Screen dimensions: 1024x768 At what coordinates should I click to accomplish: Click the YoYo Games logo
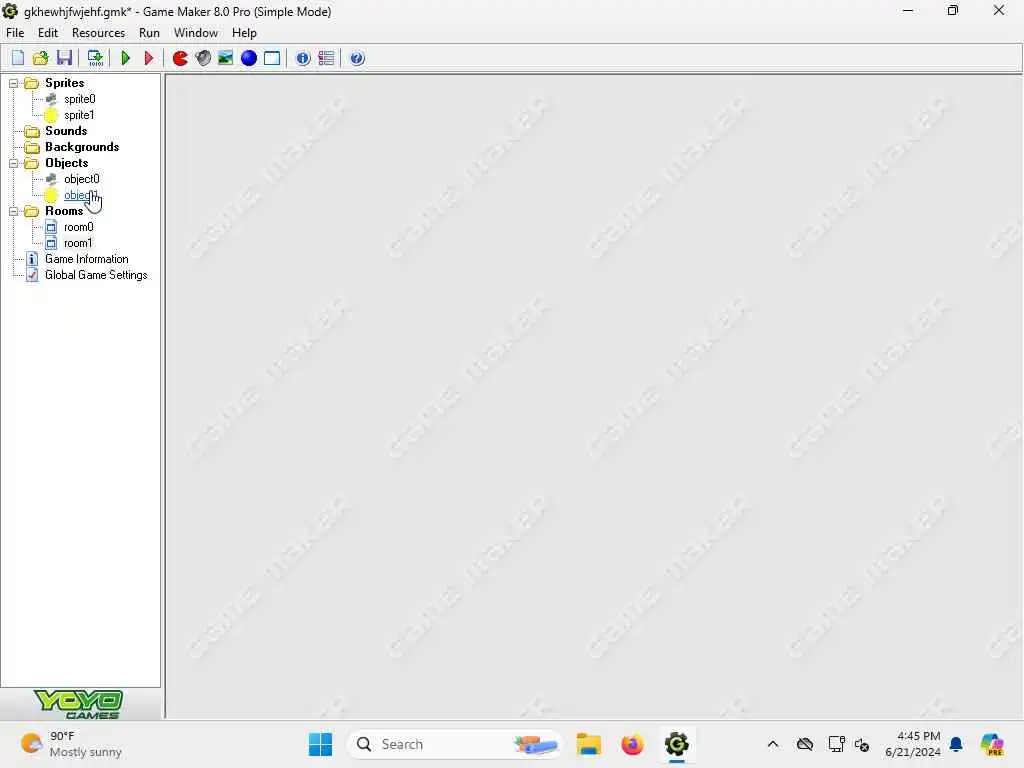(78, 705)
